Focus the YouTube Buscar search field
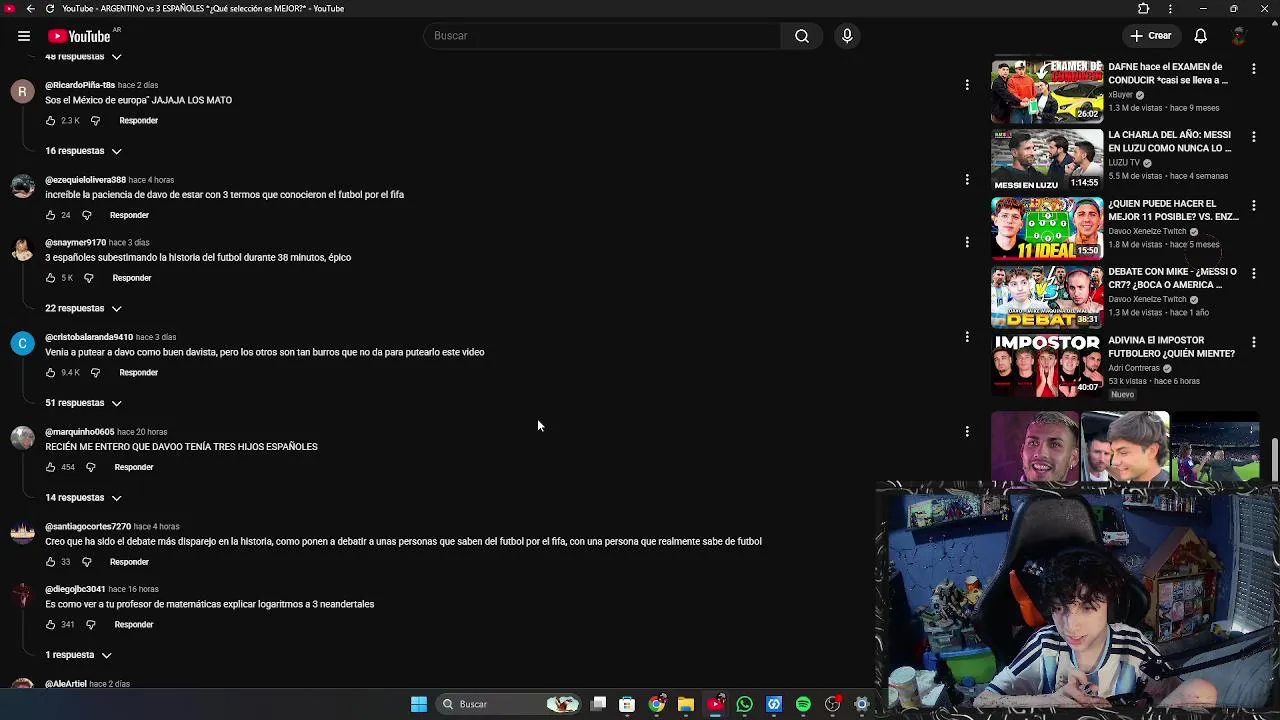 603,36
